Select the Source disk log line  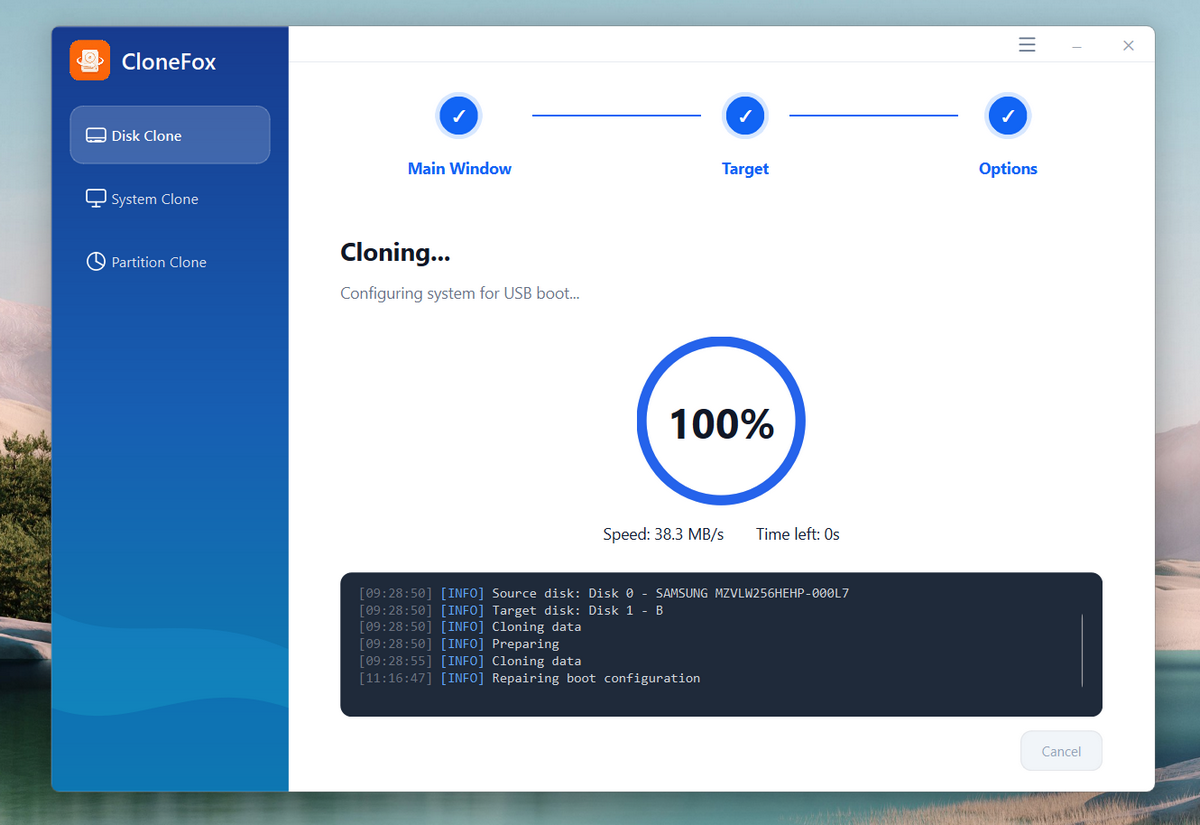point(603,593)
